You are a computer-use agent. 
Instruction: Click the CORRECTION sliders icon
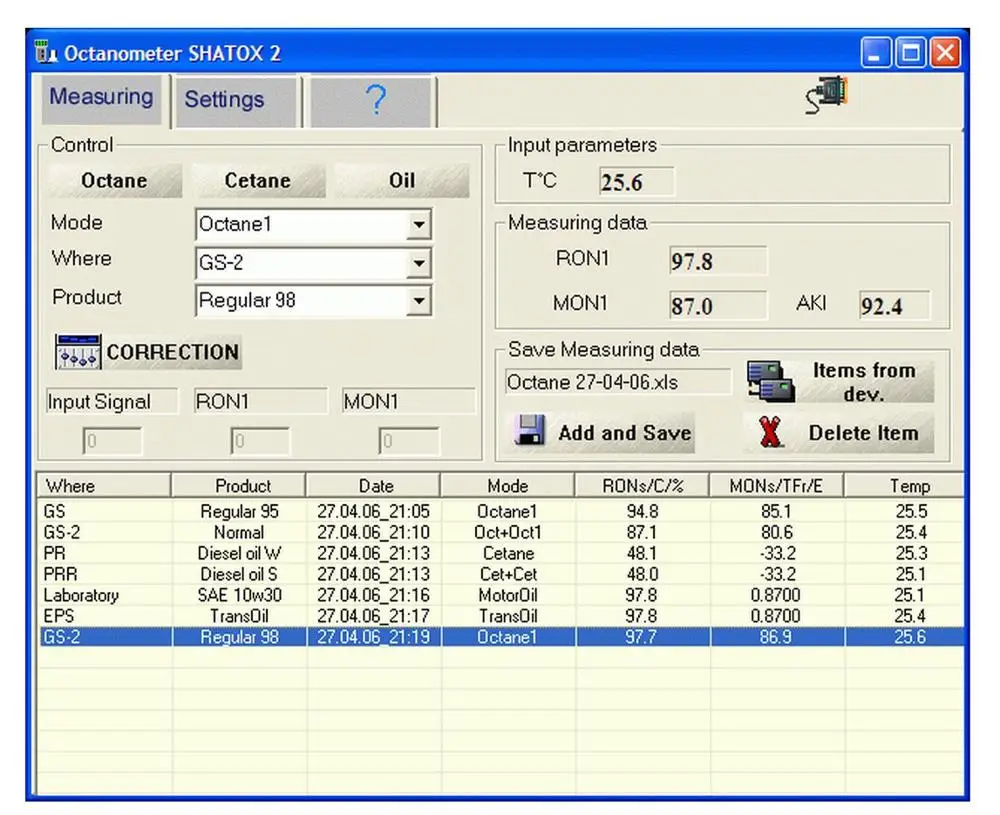(x=78, y=352)
